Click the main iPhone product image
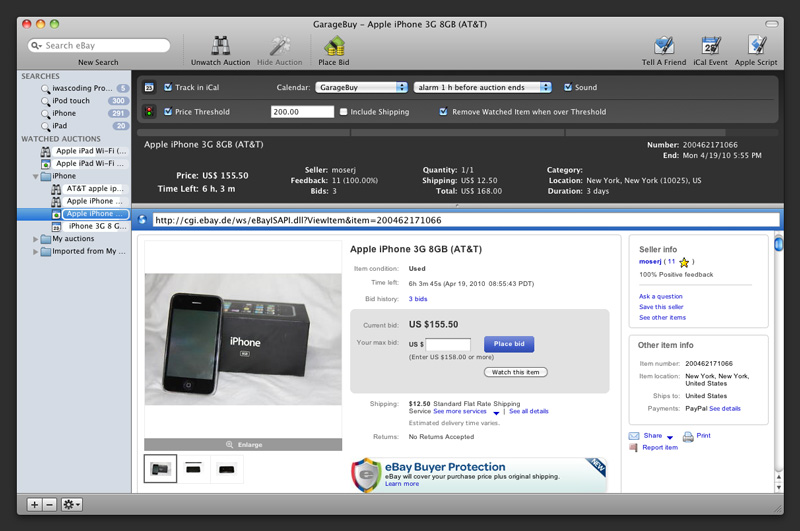The width and height of the screenshot is (800, 531). pyautogui.click(x=243, y=339)
